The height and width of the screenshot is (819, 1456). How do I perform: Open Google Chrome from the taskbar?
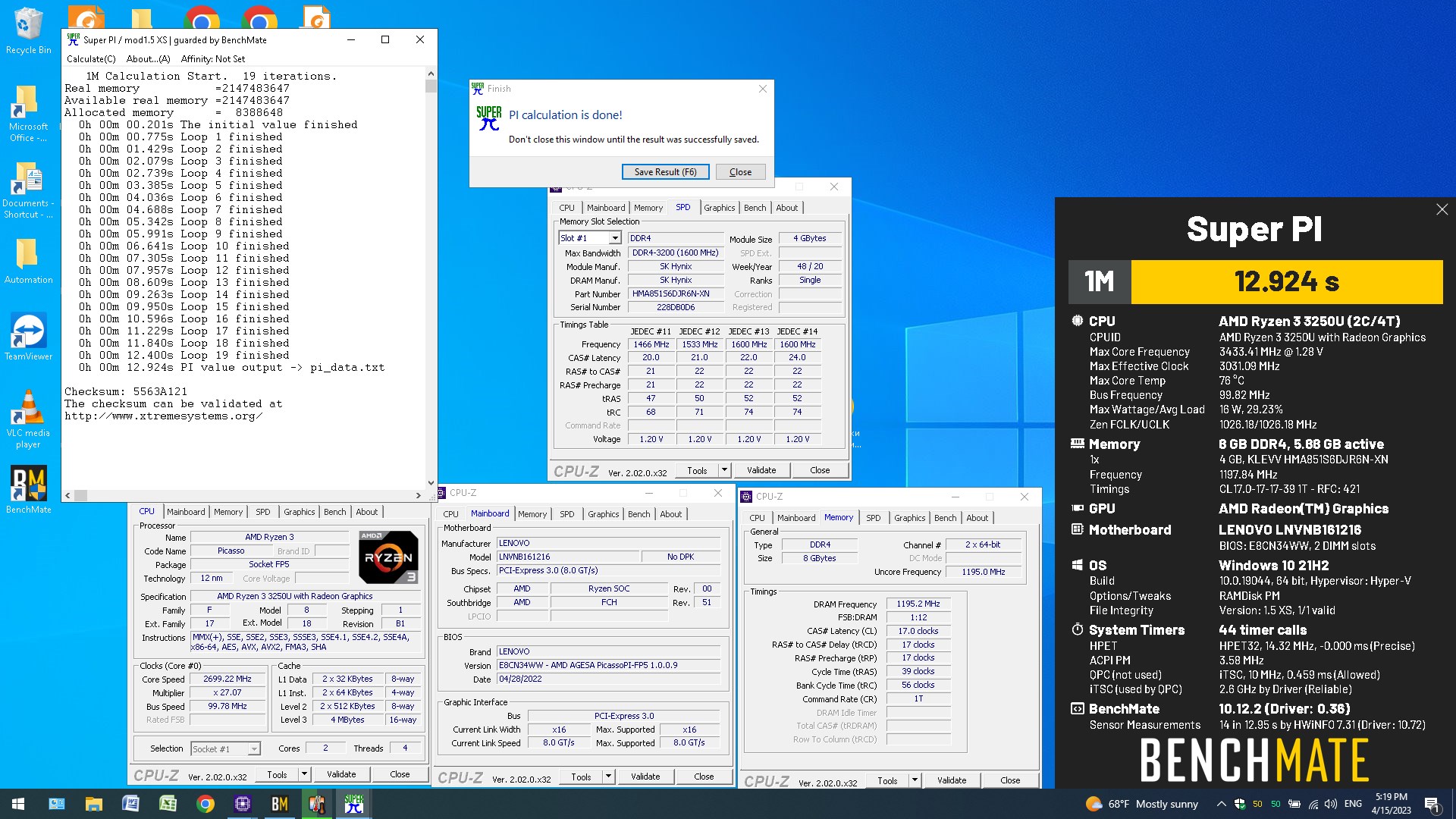205,804
